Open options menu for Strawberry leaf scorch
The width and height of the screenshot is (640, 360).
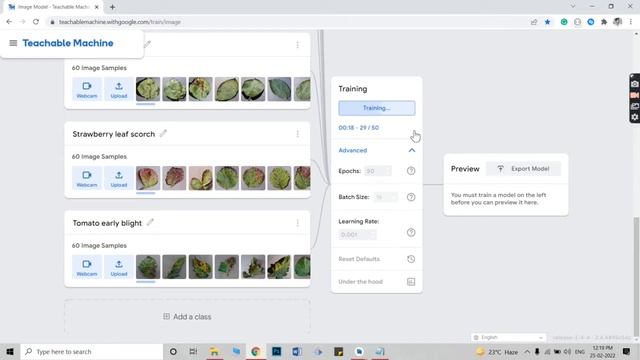(298, 134)
